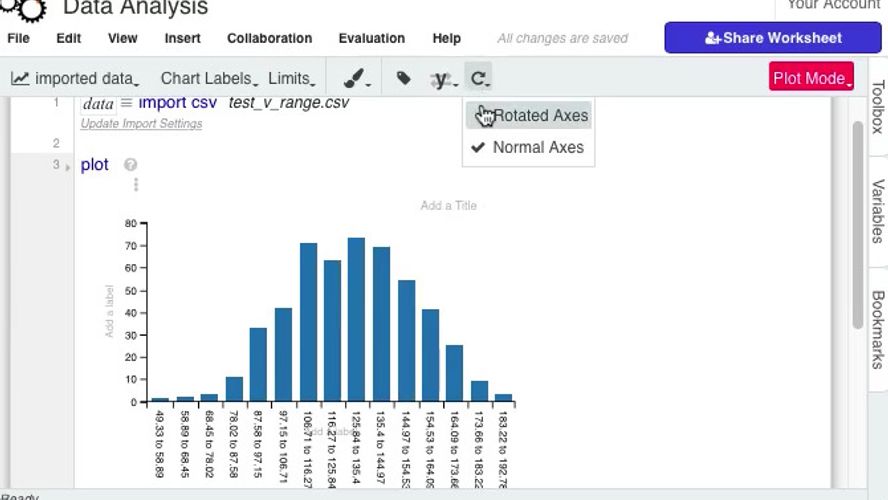Click the tag label icon
The height and width of the screenshot is (500, 888).
coord(403,78)
